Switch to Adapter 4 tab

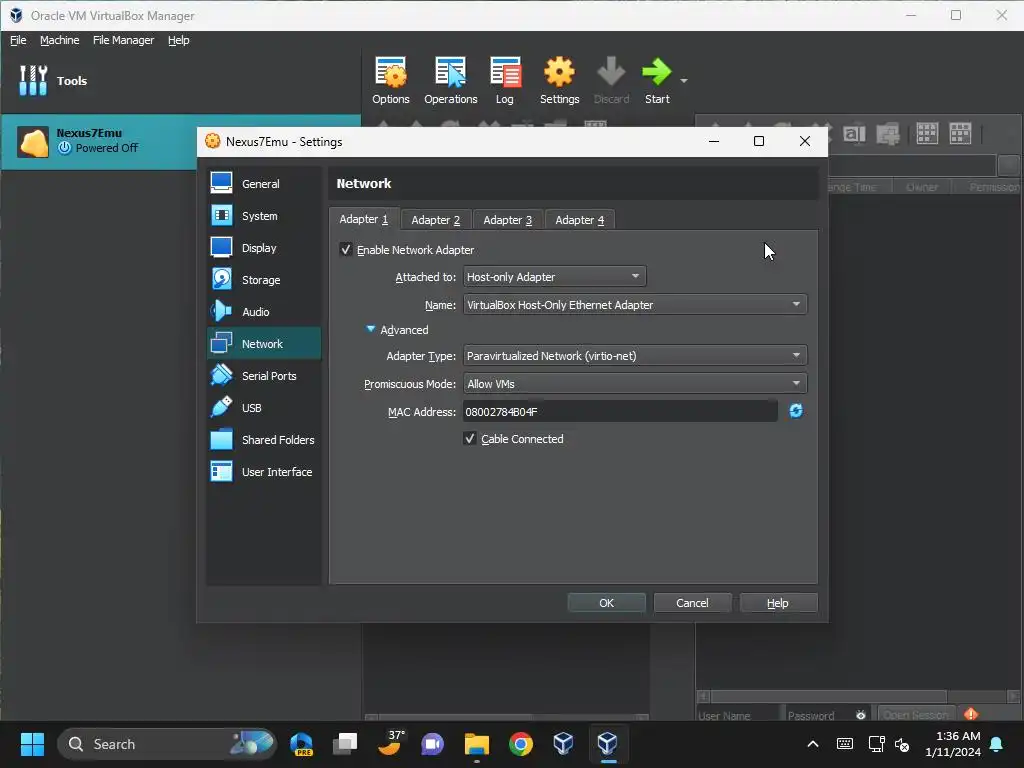click(579, 220)
